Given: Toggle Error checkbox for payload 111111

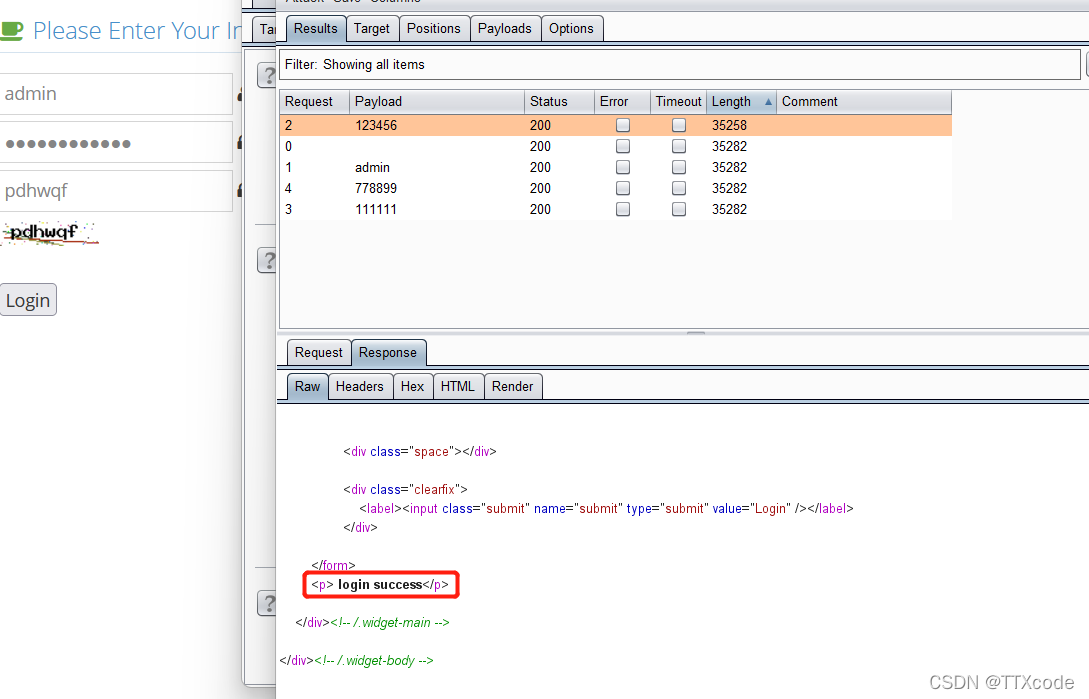Looking at the screenshot, I should (623, 209).
